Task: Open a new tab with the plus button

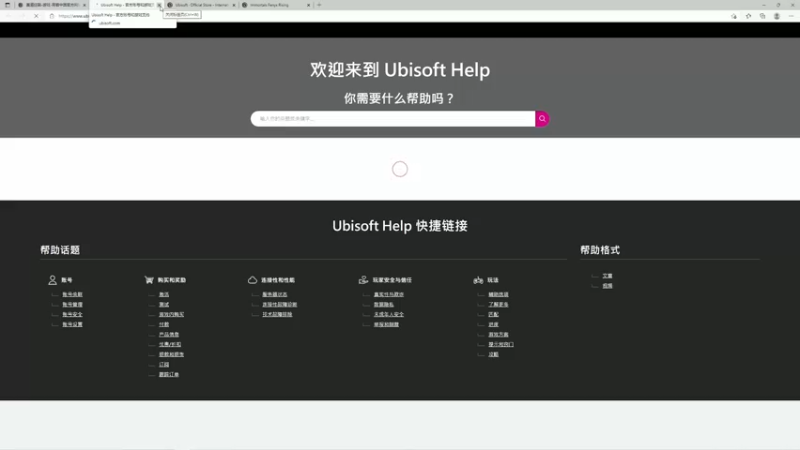Action: coord(319,5)
